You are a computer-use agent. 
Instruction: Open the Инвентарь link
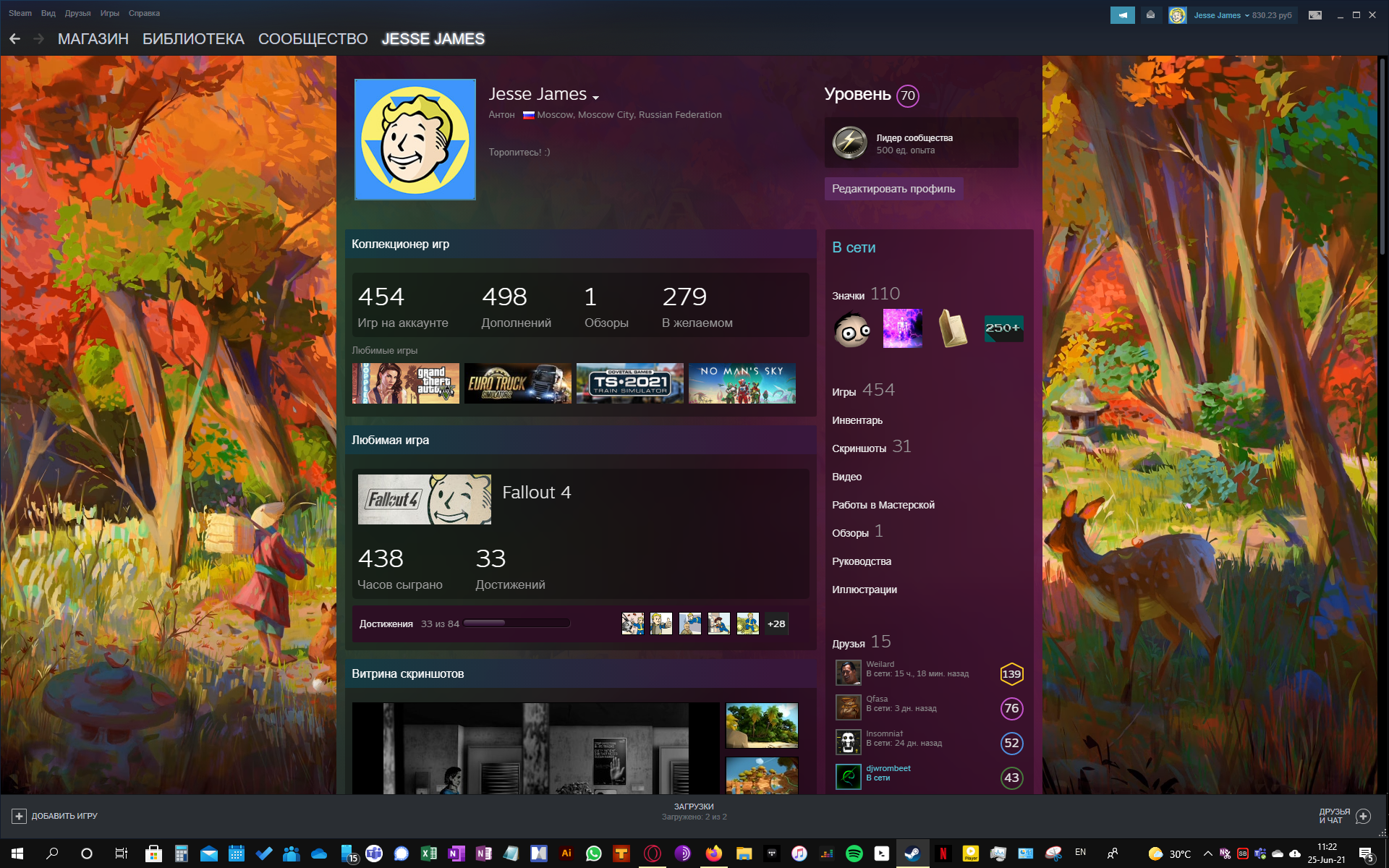click(857, 420)
